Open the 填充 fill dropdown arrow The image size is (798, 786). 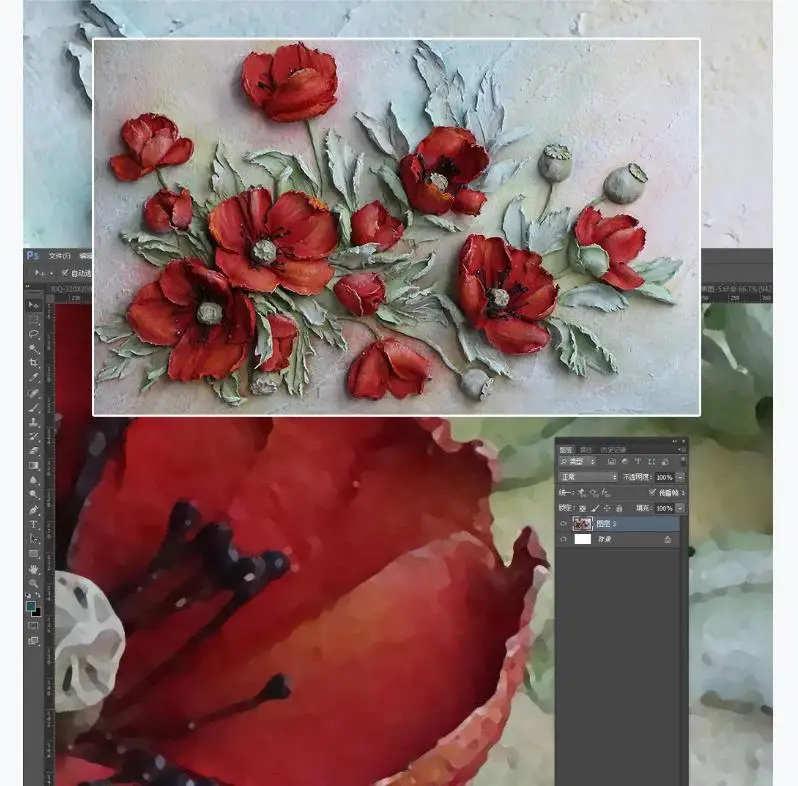coord(680,508)
